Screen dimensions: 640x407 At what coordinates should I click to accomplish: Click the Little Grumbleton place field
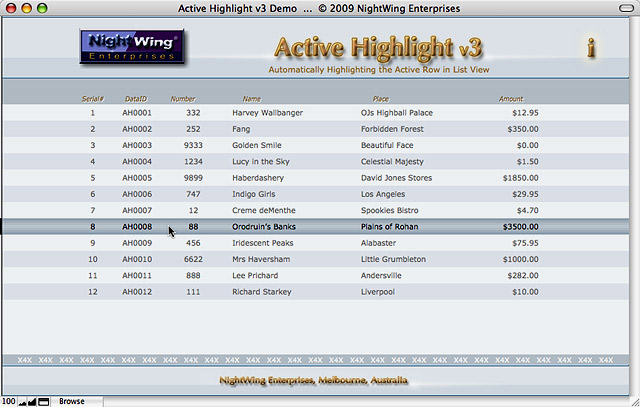393,259
